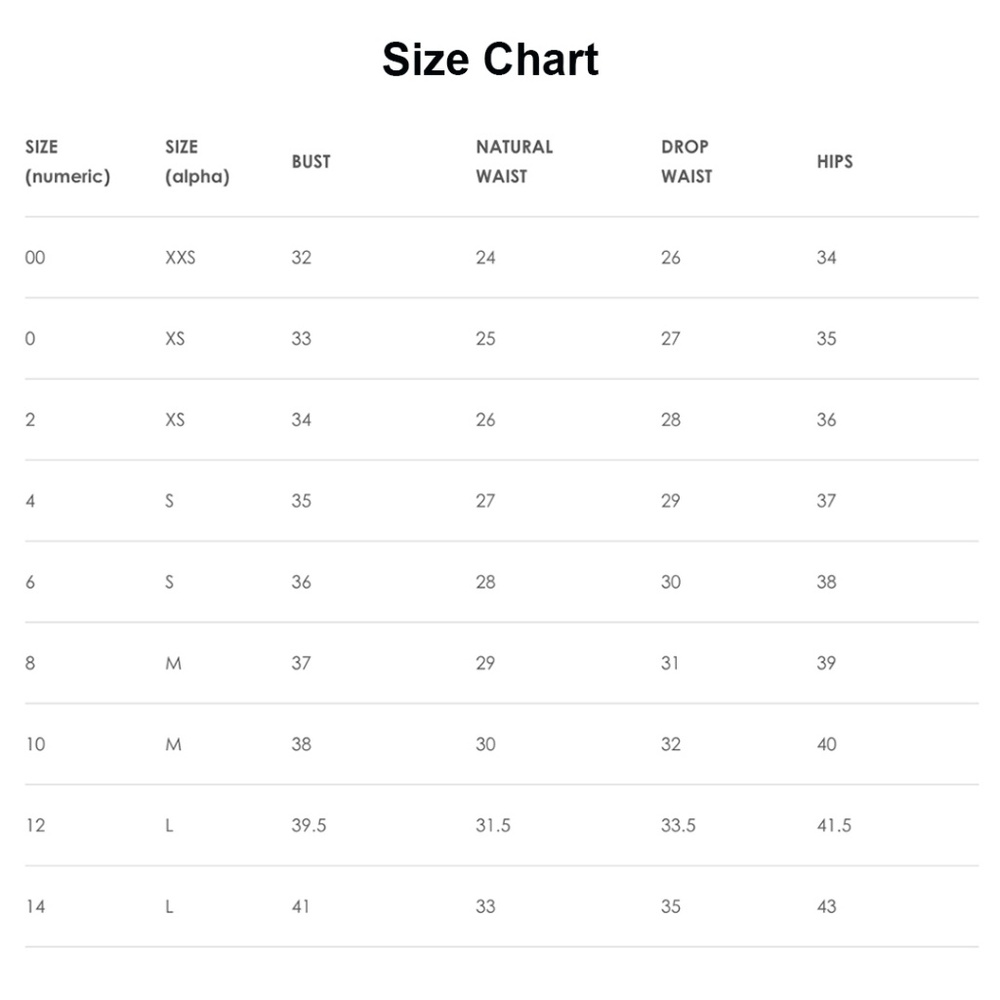Click drop waist value 33.5

coord(678,825)
